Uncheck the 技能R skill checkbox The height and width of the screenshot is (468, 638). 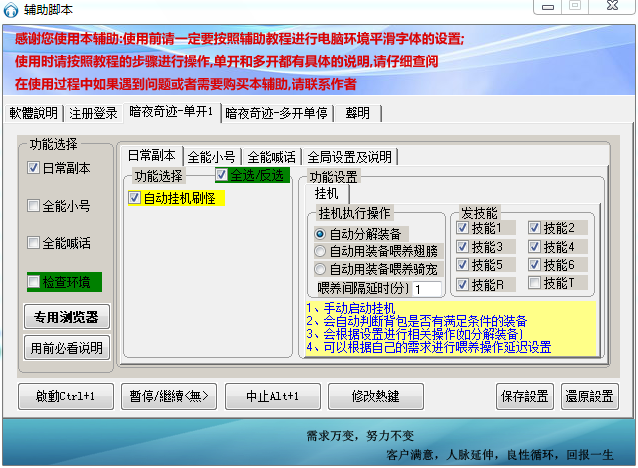click(x=463, y=284)
